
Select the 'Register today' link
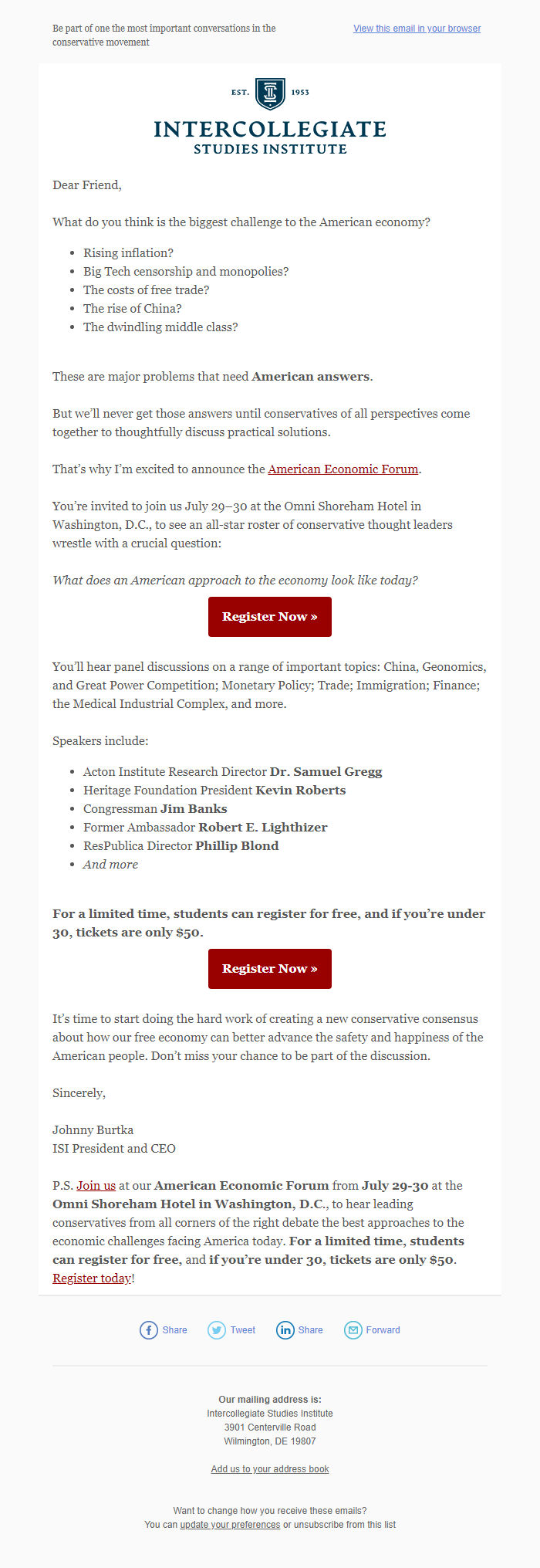tap(91, 1278)
